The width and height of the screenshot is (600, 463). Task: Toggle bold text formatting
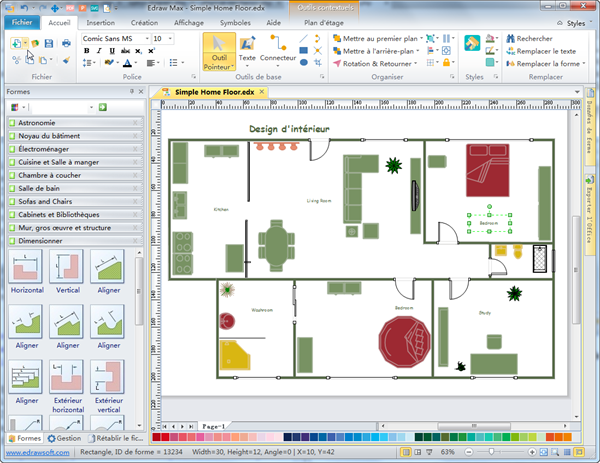tap(86, 51)
